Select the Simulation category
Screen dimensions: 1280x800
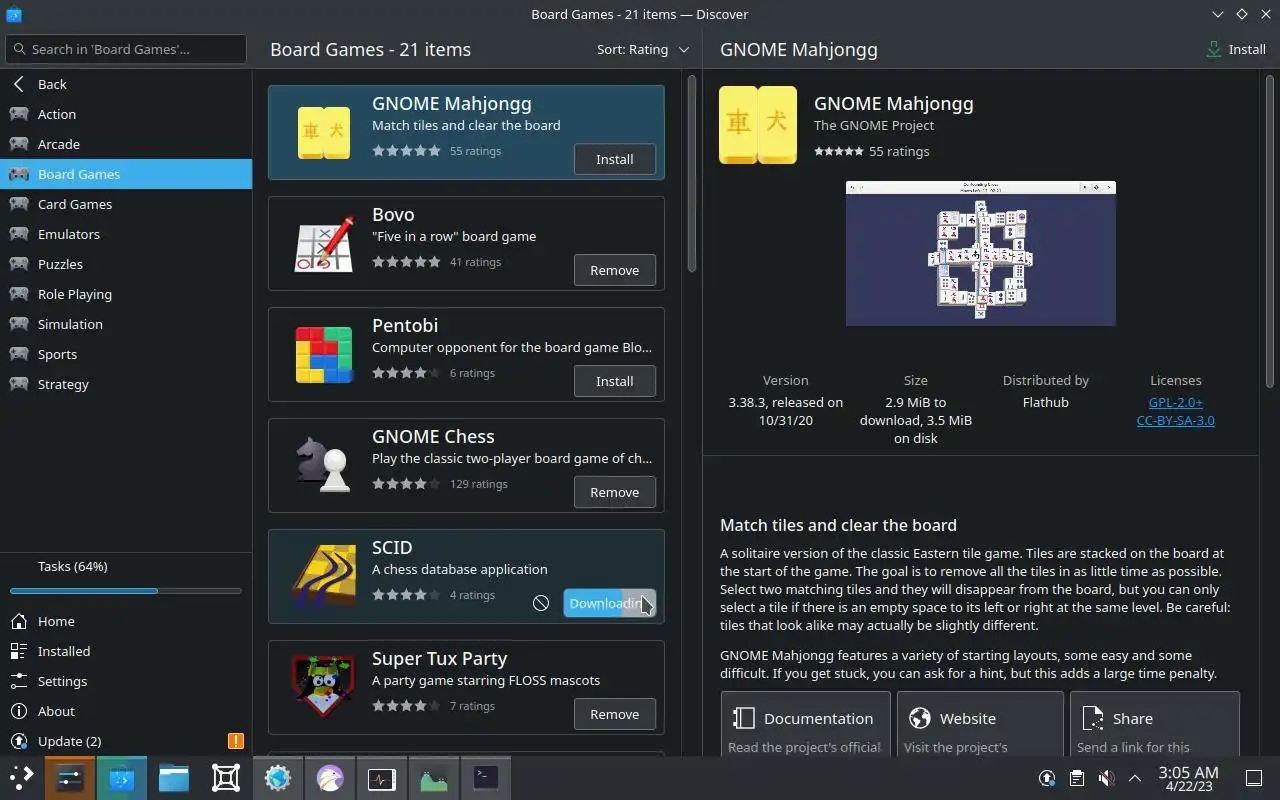click(x=126, y=324)
